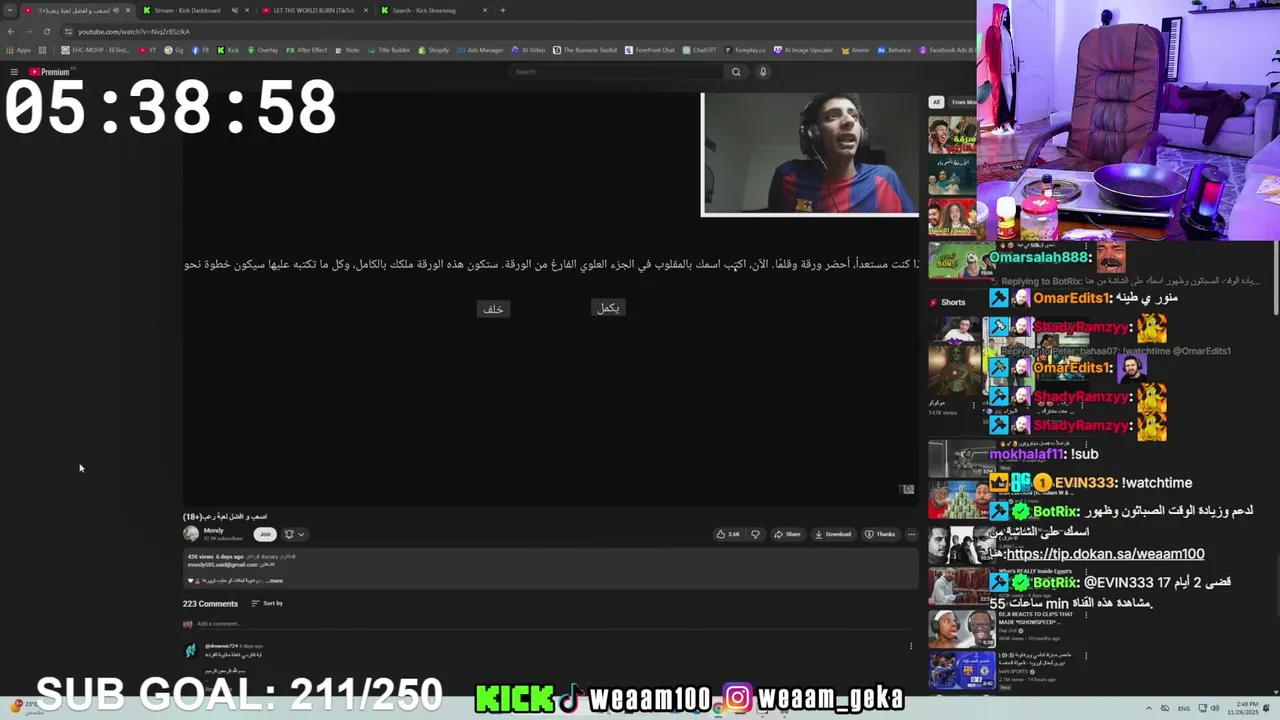This screenshot has height=720, width=1280.
Task: Open the tab search dropdown arrow
Action: [9, 10]
